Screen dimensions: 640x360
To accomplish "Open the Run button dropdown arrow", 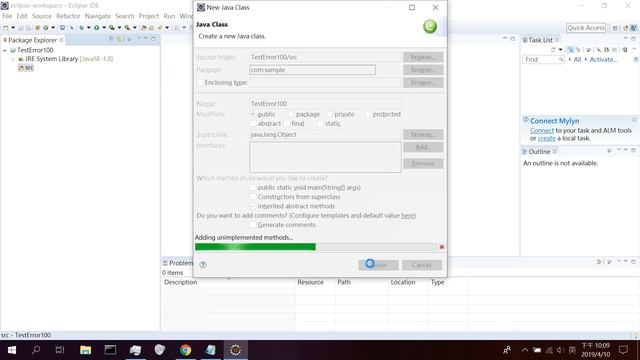I will coord(104,28).
